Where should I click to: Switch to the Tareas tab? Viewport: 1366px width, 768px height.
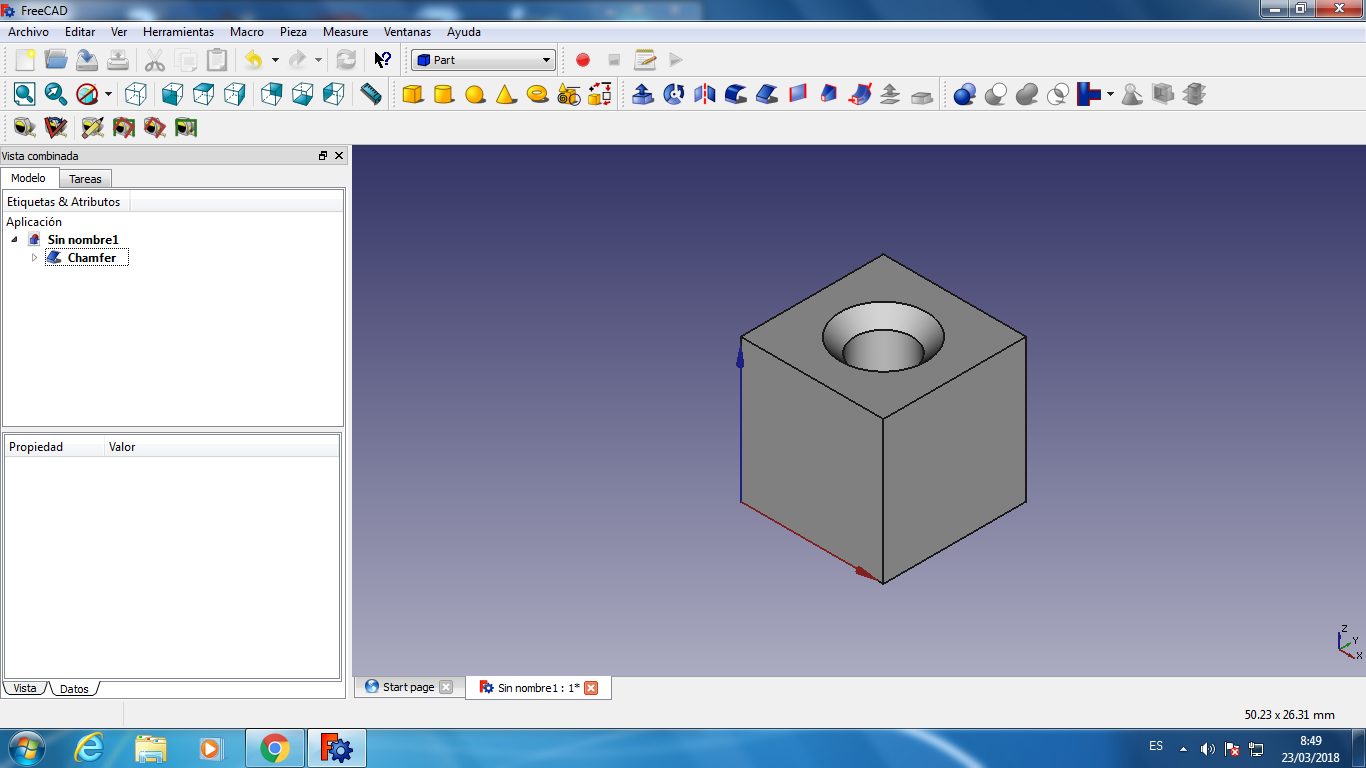point(85,179)
